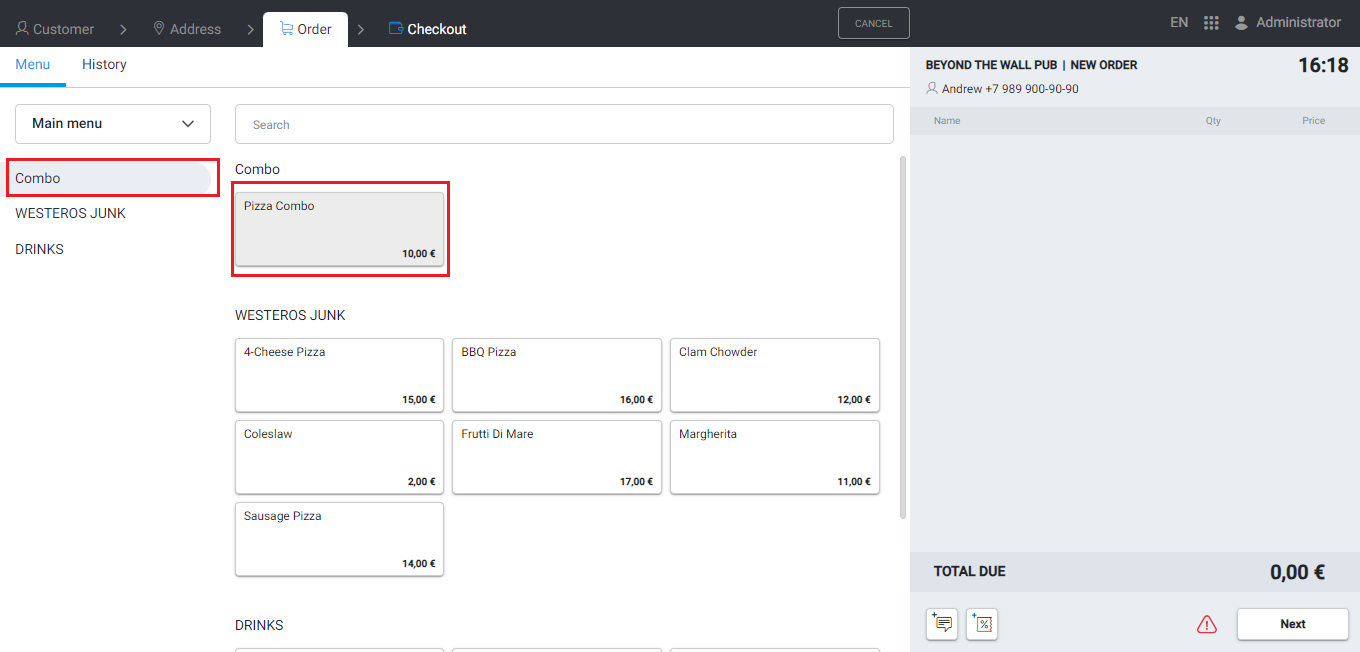The image size is (1360, 652).
Task: Cancel the current order
Action: pos(873,23)
